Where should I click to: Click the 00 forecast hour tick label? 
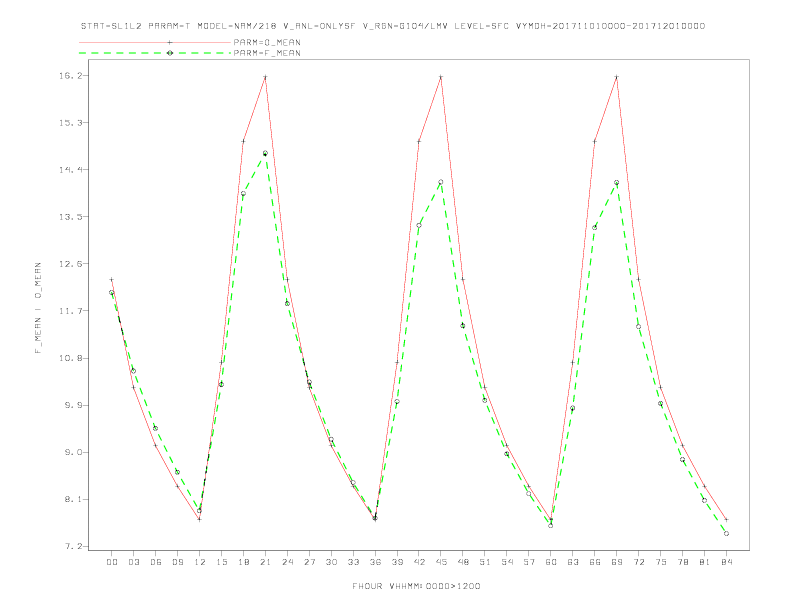[x=112, y=562]
